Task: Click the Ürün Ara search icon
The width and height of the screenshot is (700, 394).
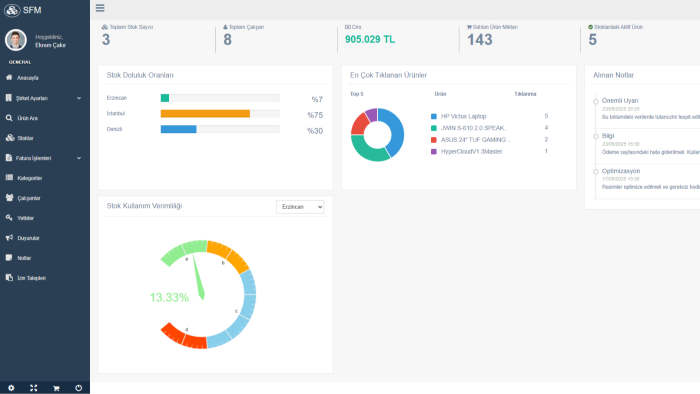Action: coord(9,118)
